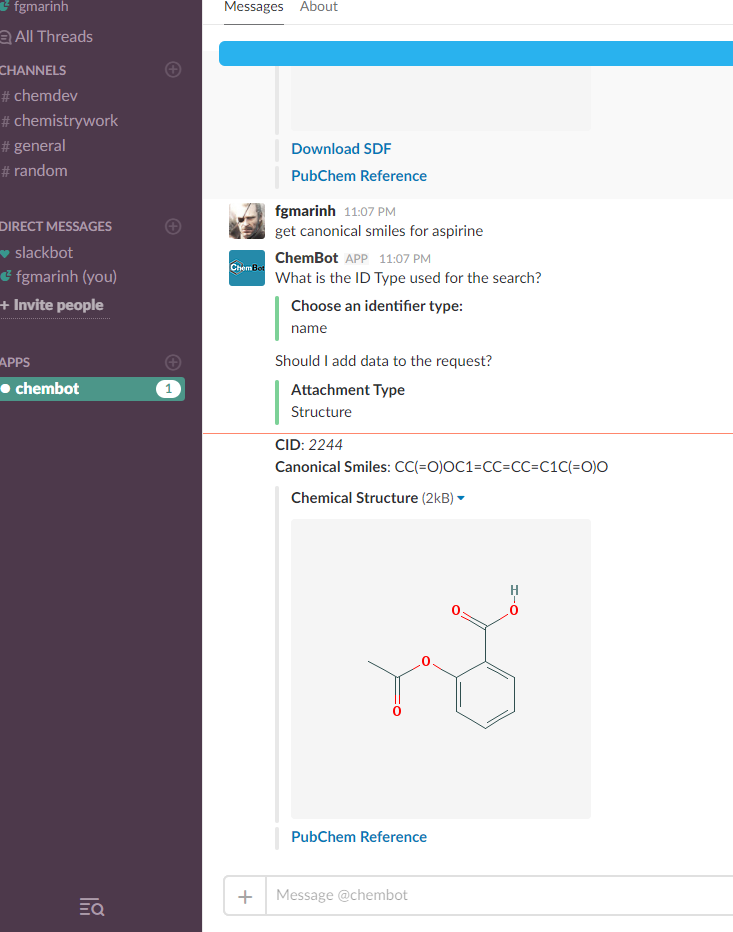Open the filter search icon at sidebar bottom
The width and height of the screenshot is (733, 932).
click(x=91, y=906)
